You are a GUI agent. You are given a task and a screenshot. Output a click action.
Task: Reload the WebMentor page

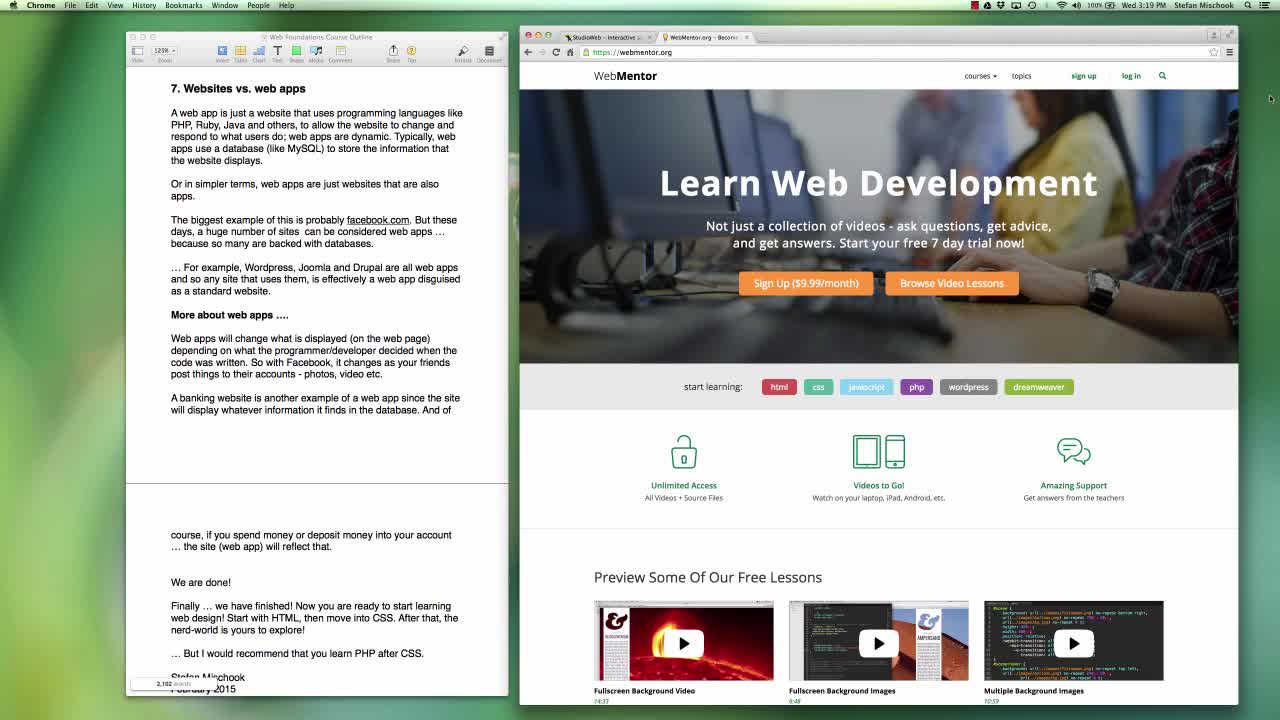click(x=556, y=52)
